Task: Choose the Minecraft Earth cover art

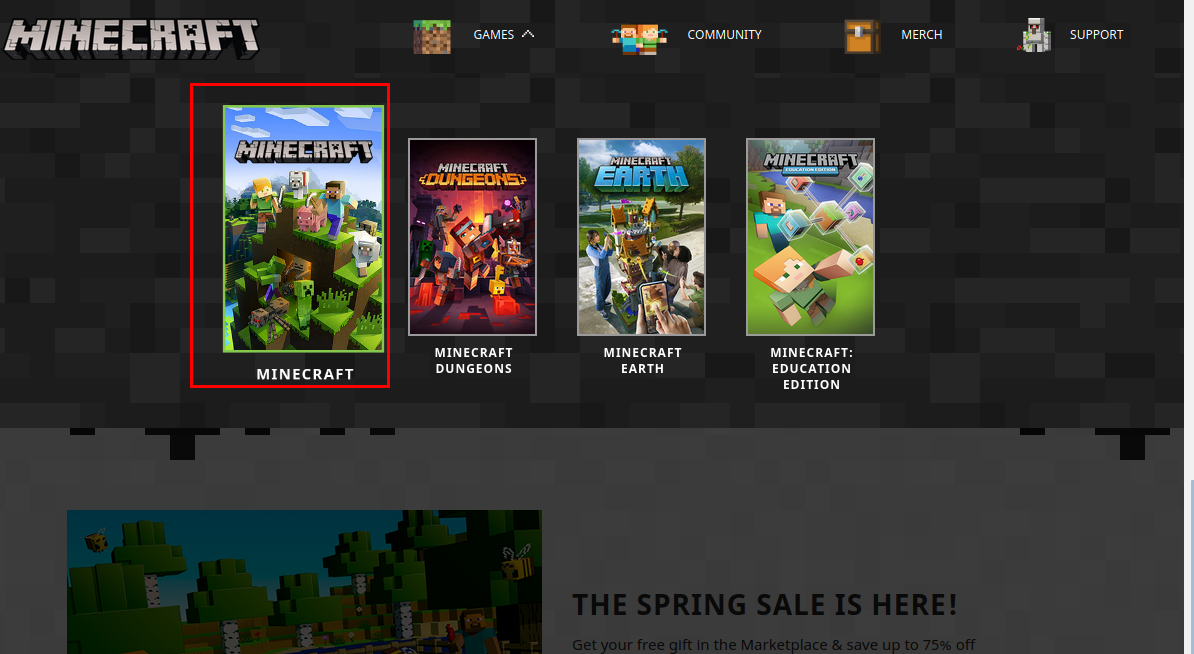Action: [641, 237]
